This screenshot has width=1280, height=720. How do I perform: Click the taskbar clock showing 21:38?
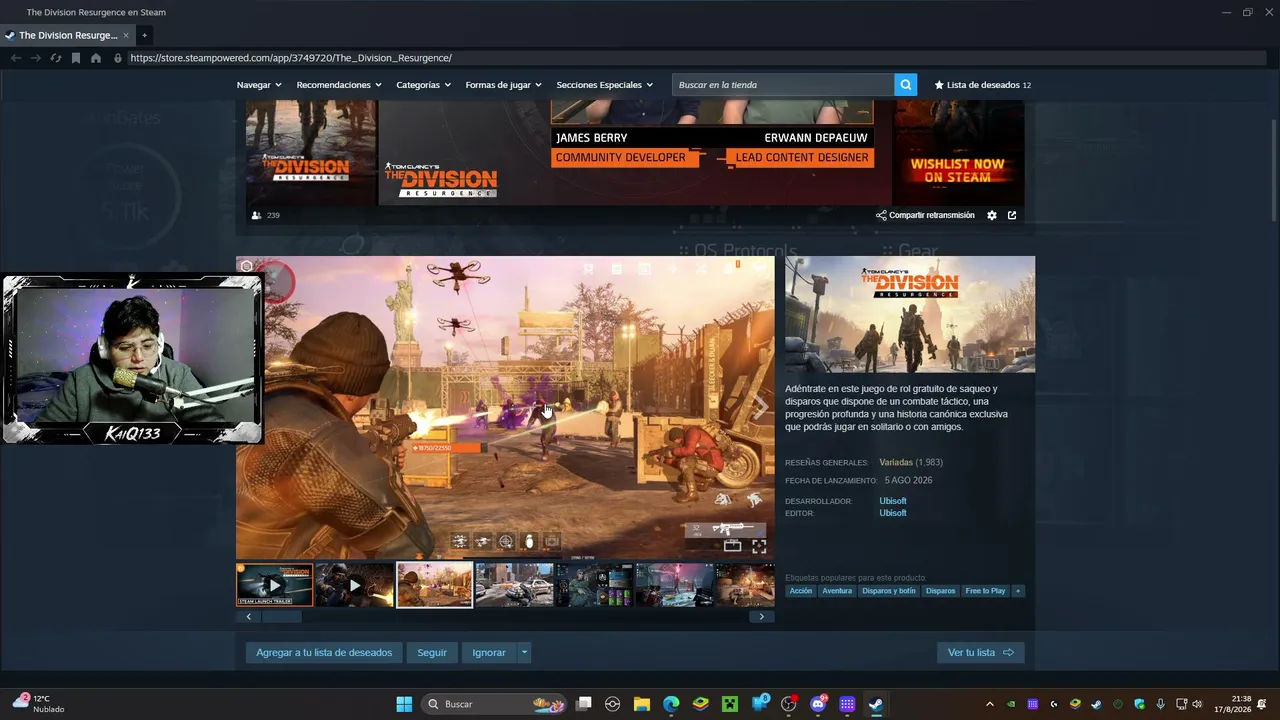pos(1233,704)
